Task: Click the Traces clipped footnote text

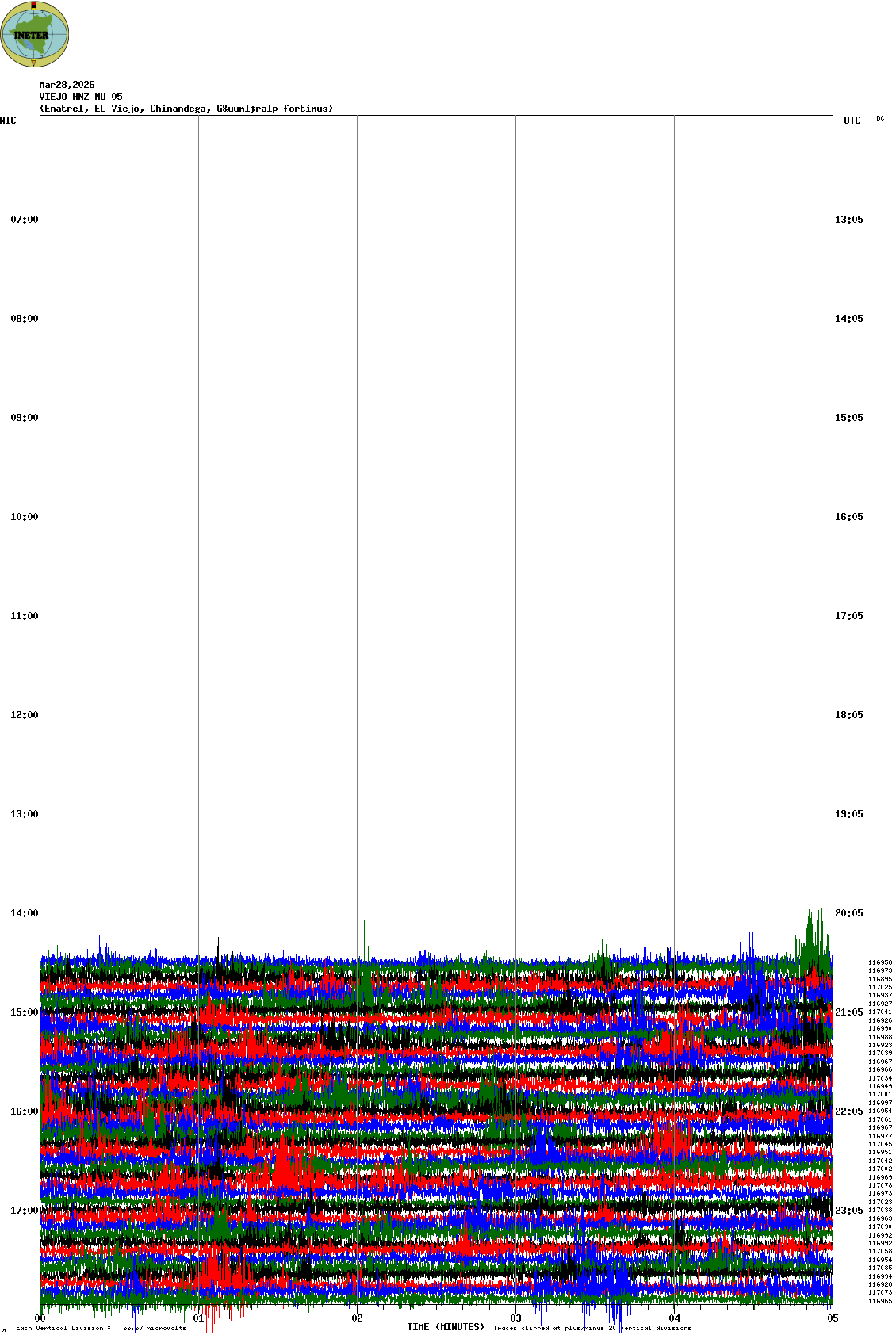Action: [x=592, y=1328]
